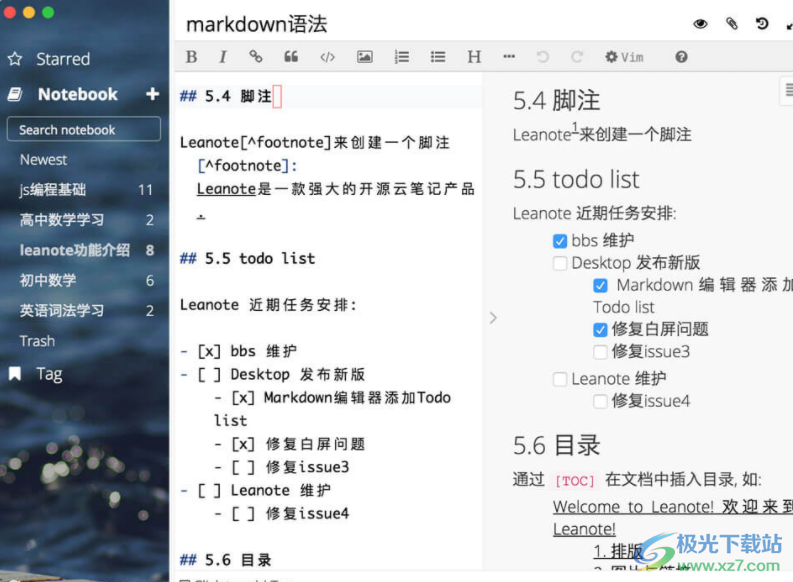Jump to the 1. 排版 TOC entry
The height and width of the screenshot is (582, 793).
click(618, 551)
